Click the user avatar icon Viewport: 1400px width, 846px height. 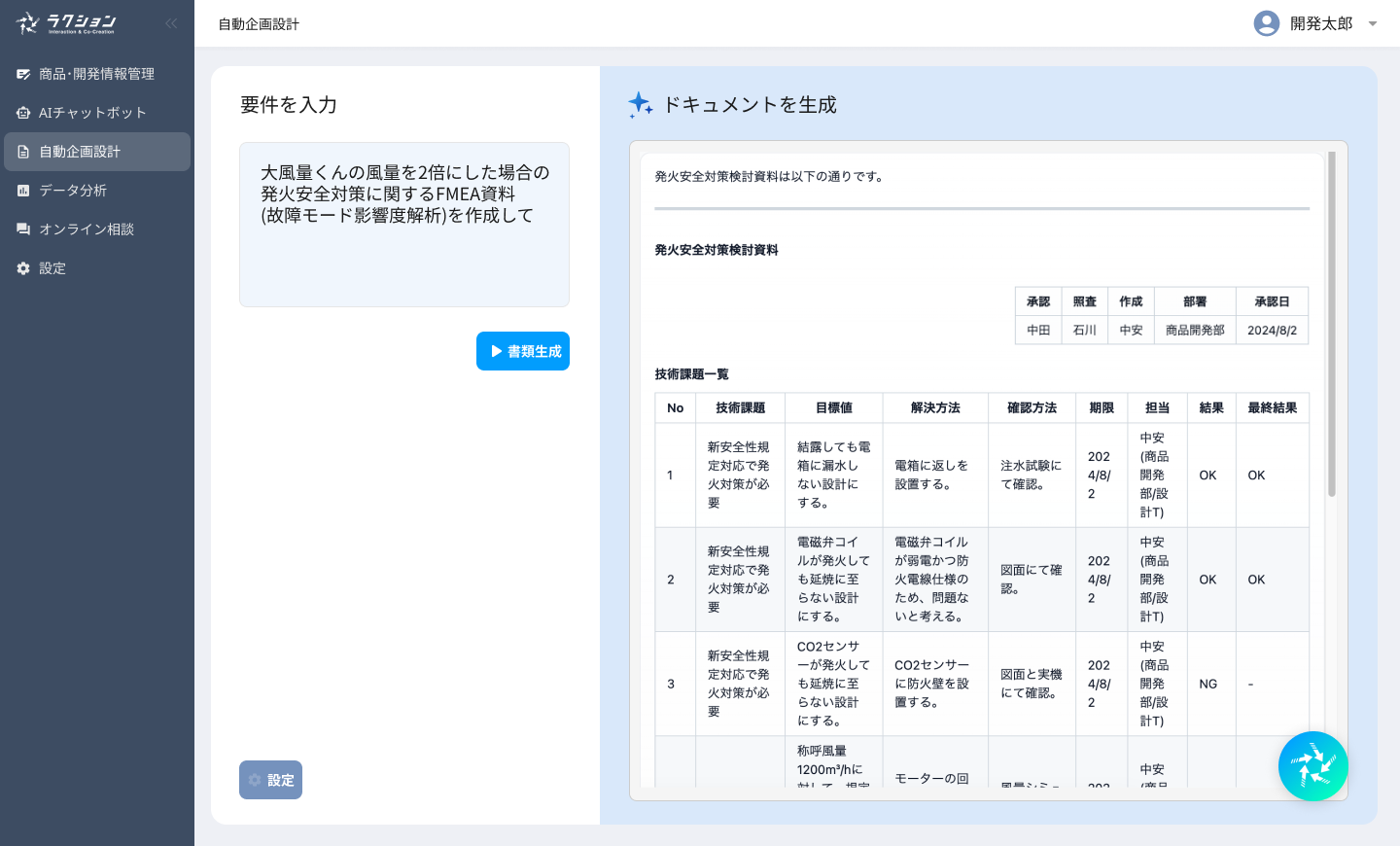pos(1266,23)
